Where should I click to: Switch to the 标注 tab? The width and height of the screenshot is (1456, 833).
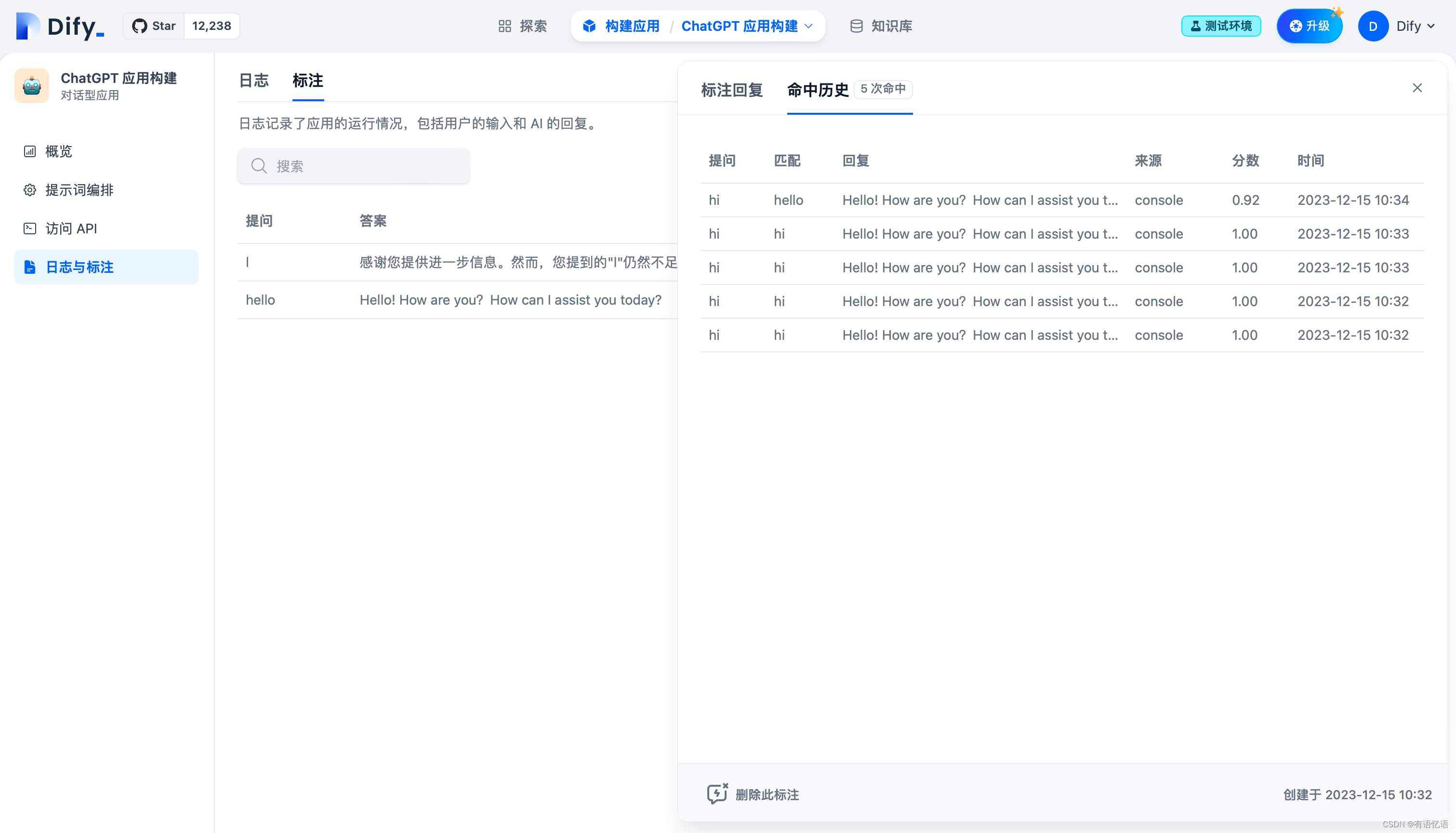[x=307, y=81]
